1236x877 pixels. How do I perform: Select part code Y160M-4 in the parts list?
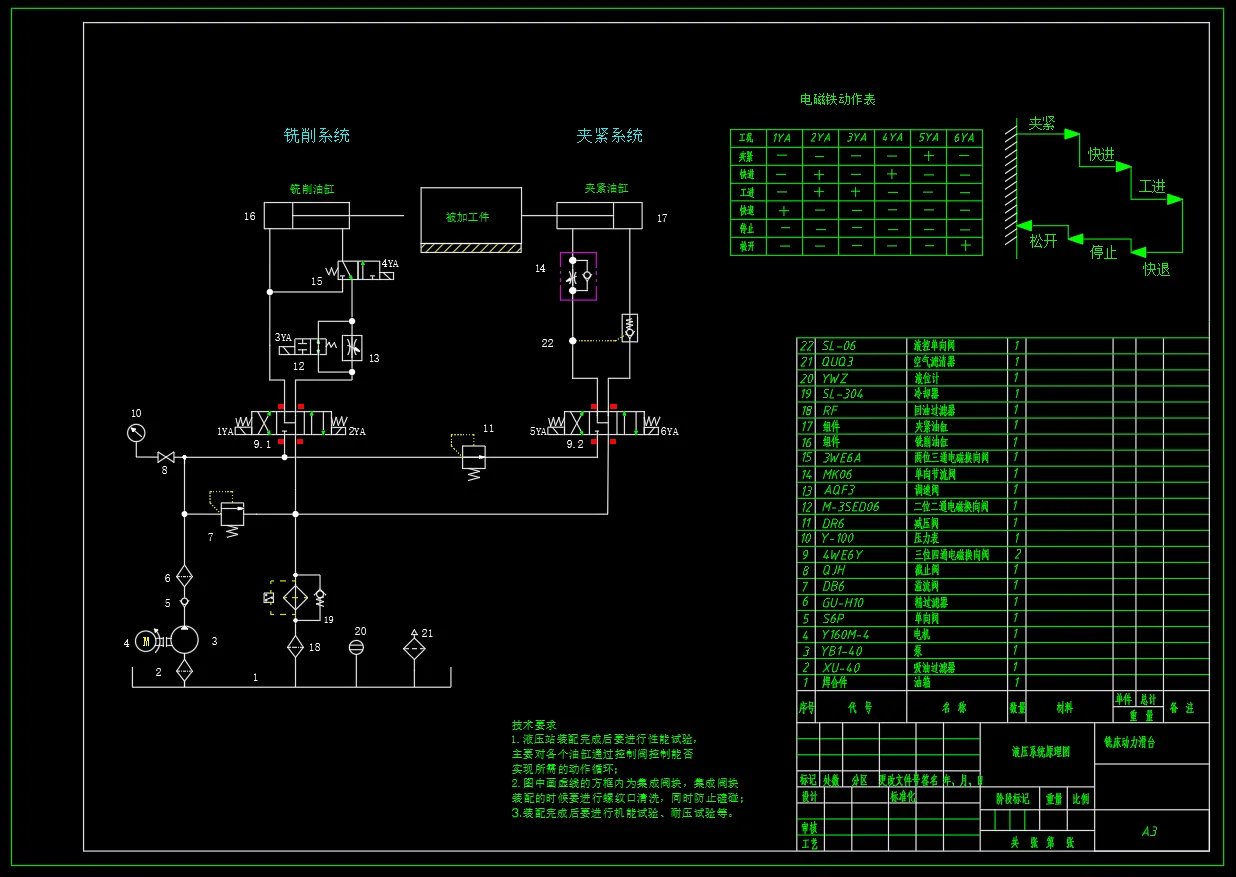pyautogui.click(x=846, y=635)
